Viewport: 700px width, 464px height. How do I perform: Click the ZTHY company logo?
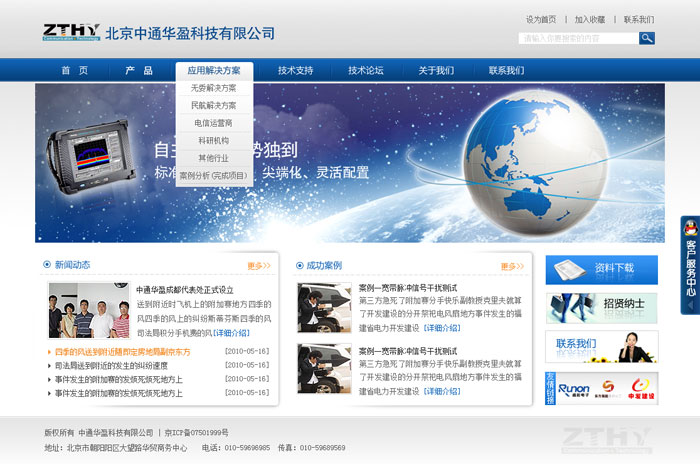72,32
